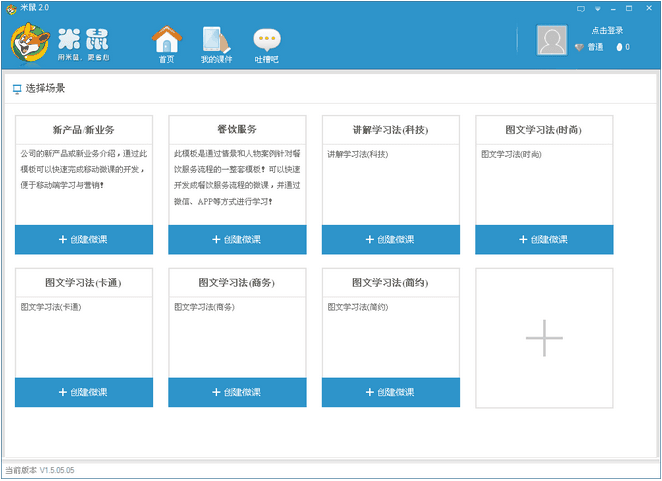
Task: Open the 吐槽吧 feedback chat icon
Action: pyautogui.click(x=266, y=41)
